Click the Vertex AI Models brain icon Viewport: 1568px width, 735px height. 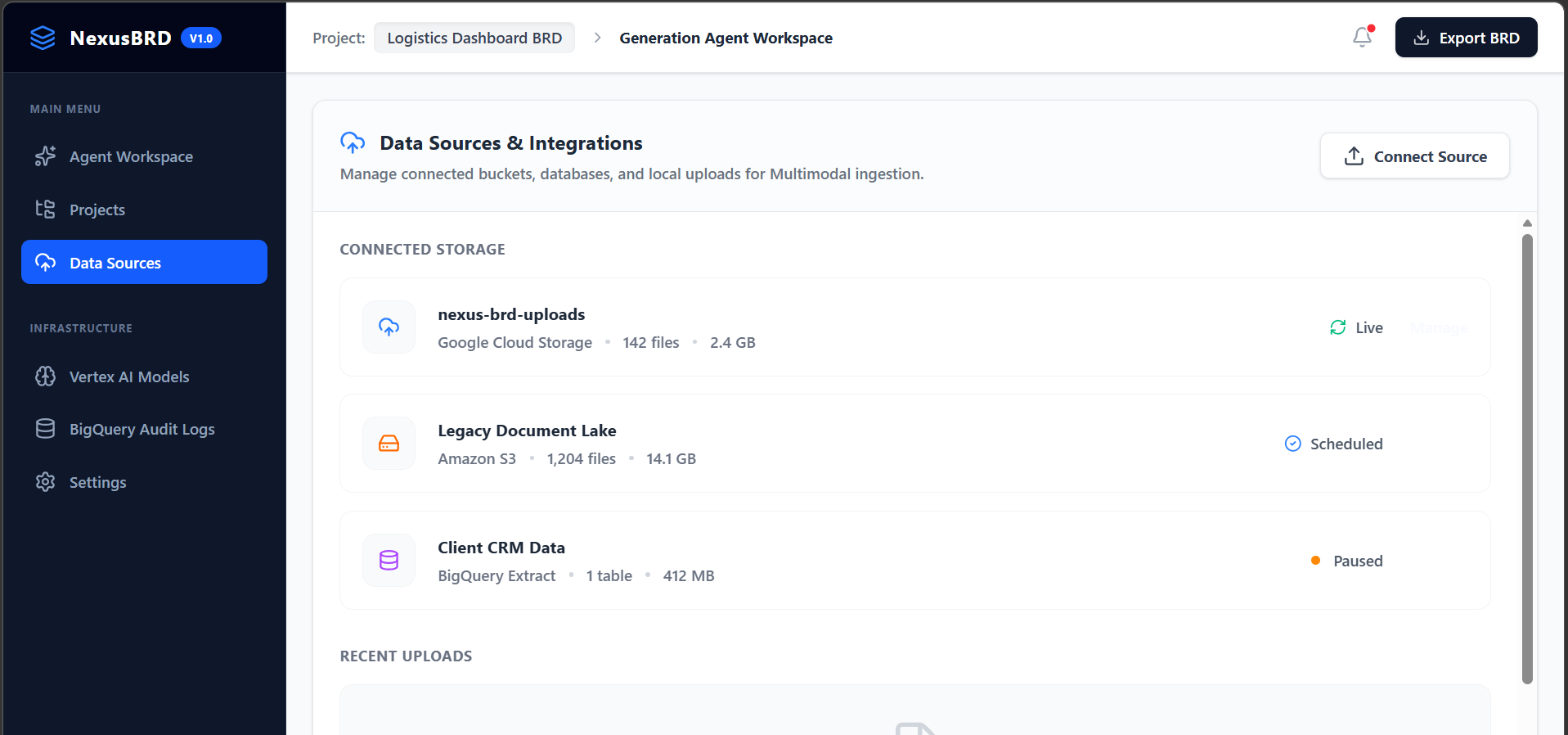[46, 377]
